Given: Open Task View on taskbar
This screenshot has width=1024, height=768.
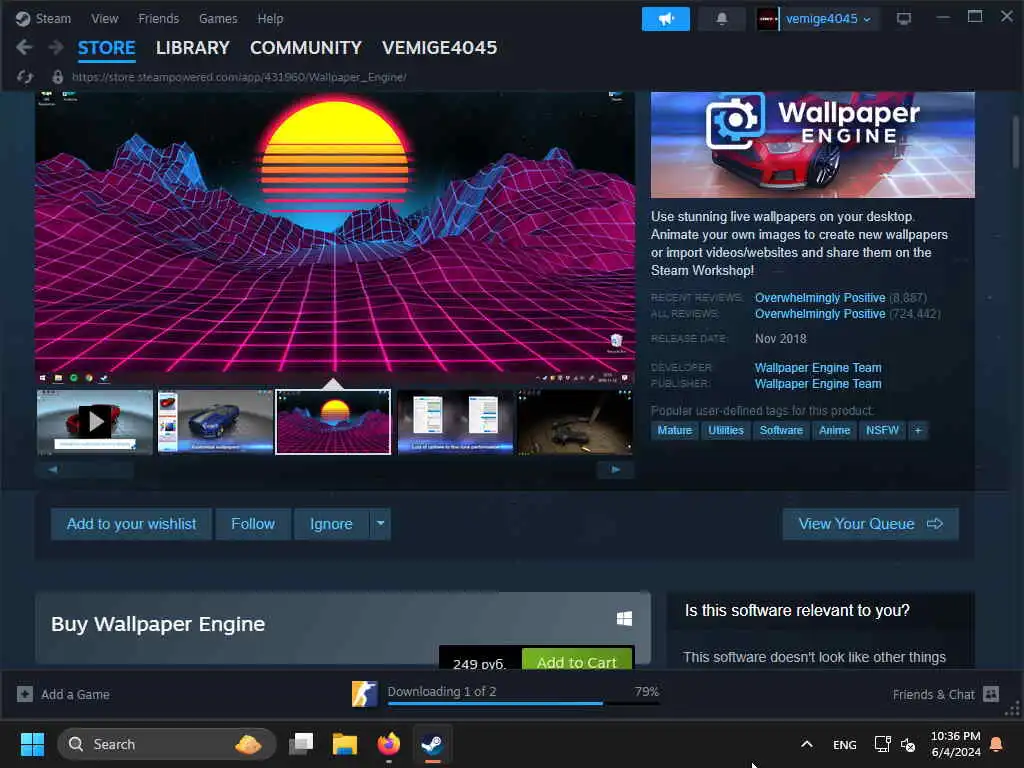Looking at the screenshot, I should point(301,744).
